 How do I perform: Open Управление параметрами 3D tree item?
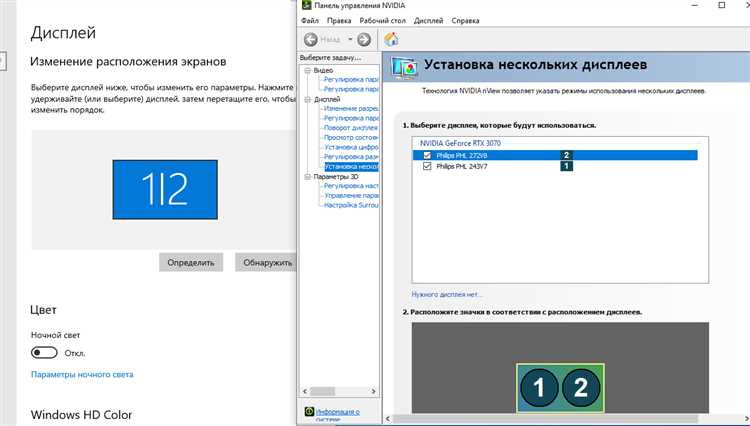click(351, 196)
